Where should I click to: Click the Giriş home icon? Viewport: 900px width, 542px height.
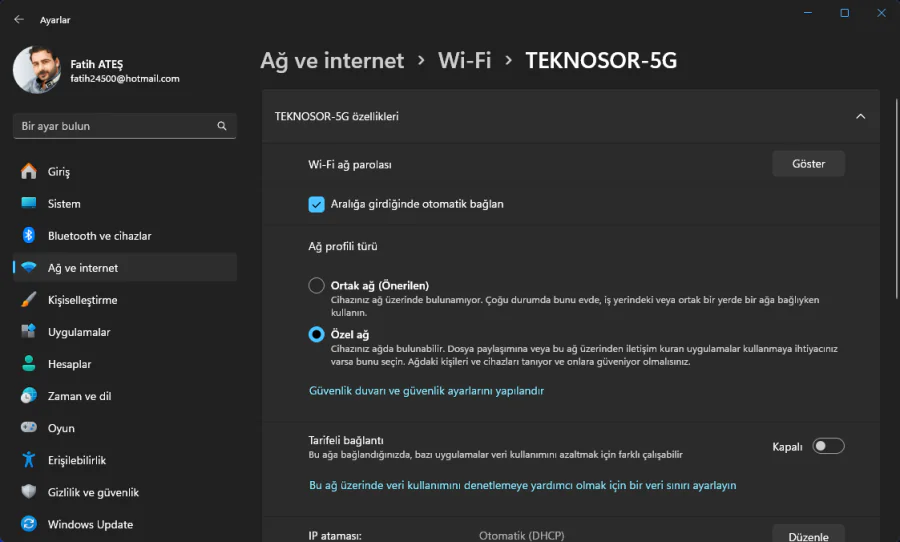29,171
